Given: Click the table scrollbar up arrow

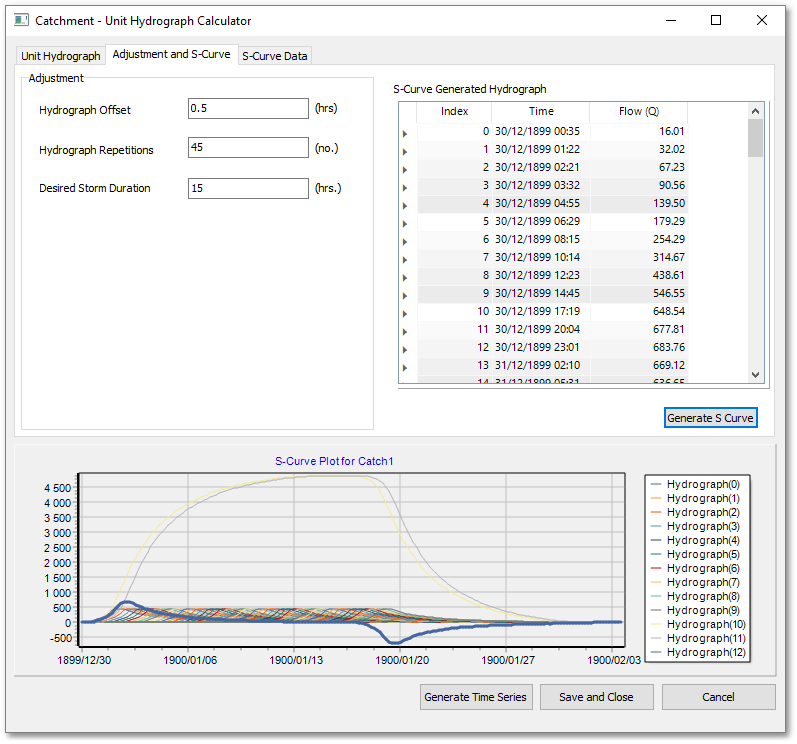Looking at the screenshot, I should tap(755, 111).
